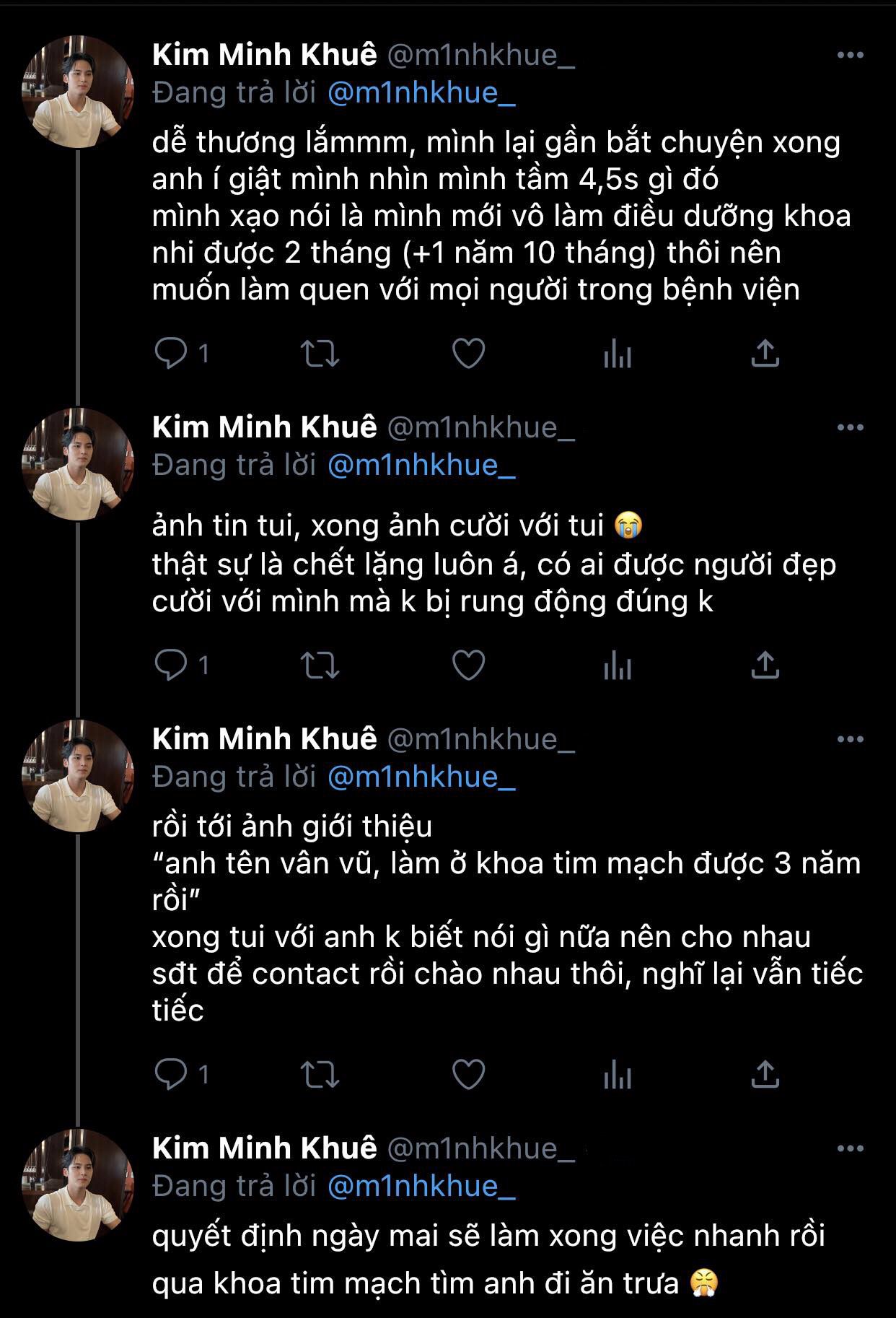Open the @m1nhkhue_ reply link in the last tweet
896x1318 pixels.
click(x=421, y=1186)
